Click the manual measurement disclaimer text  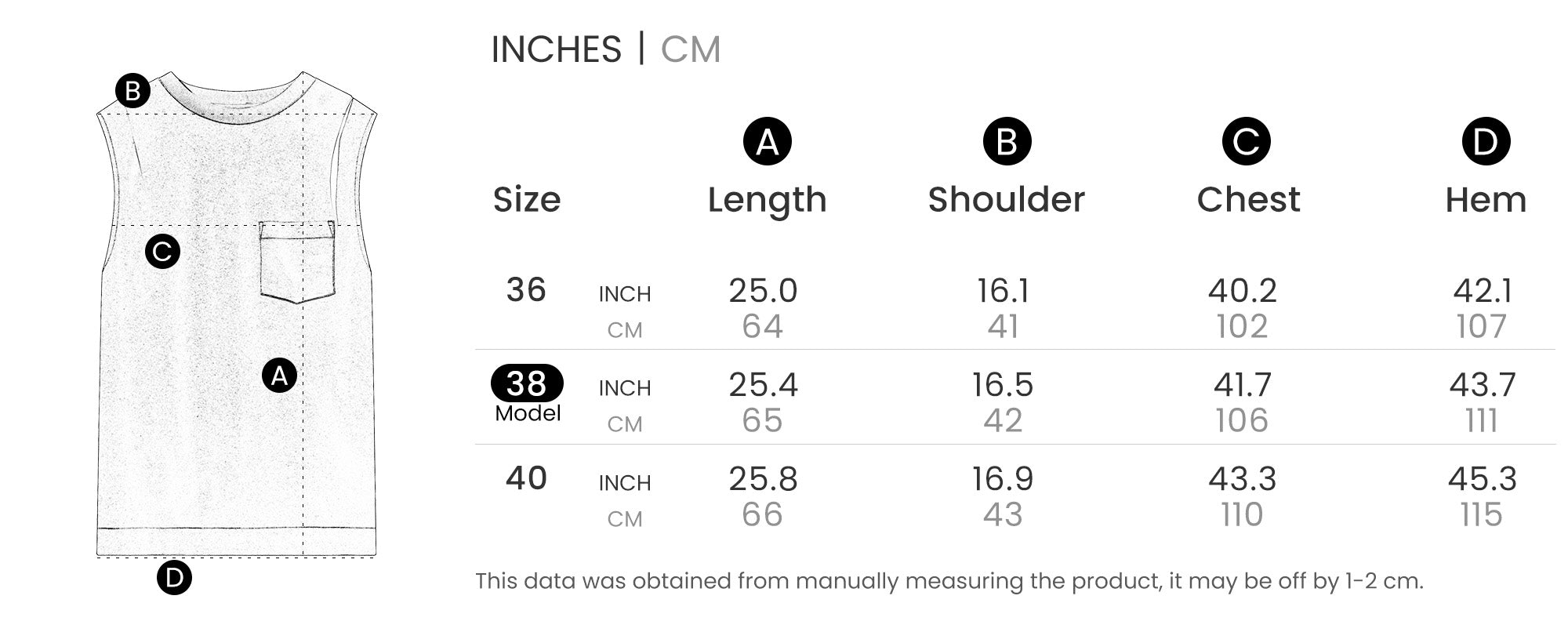(949, 581)
